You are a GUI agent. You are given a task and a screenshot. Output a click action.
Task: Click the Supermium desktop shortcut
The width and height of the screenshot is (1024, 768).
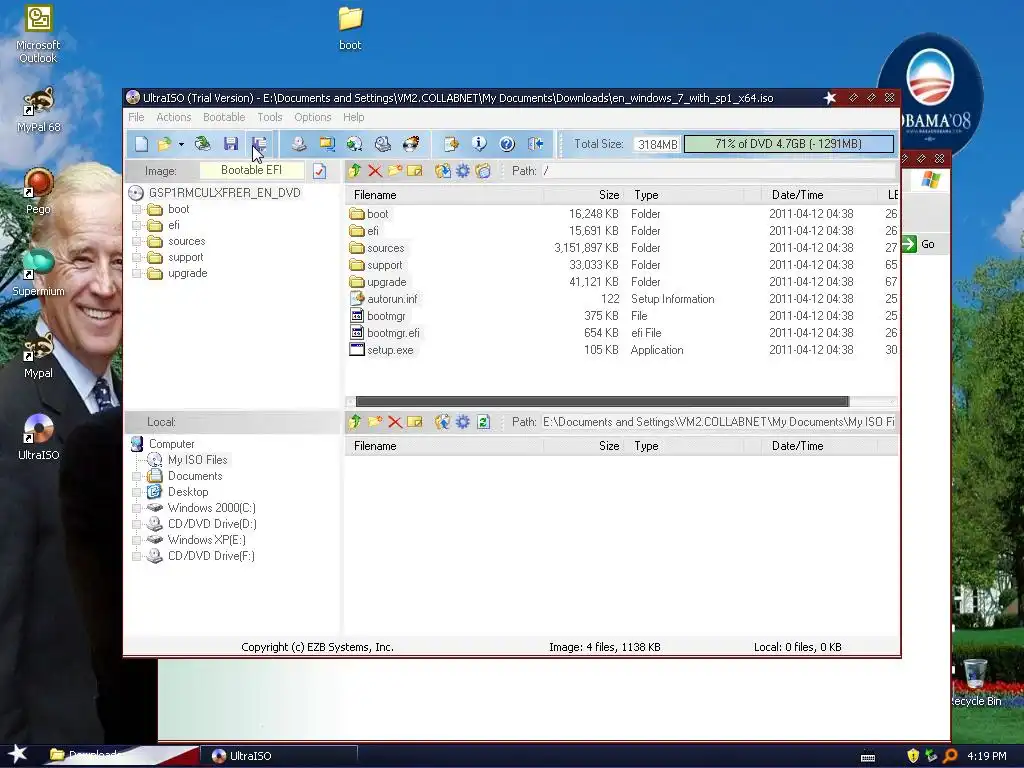pos(38,273)
